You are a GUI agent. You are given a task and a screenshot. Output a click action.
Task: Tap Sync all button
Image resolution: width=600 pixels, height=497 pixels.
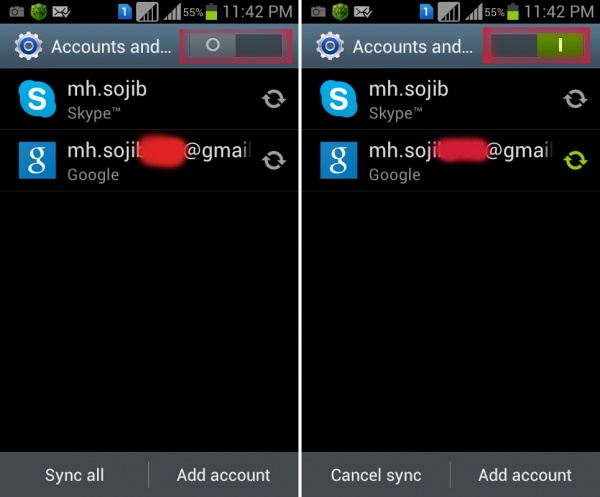[x=74, y=475]
